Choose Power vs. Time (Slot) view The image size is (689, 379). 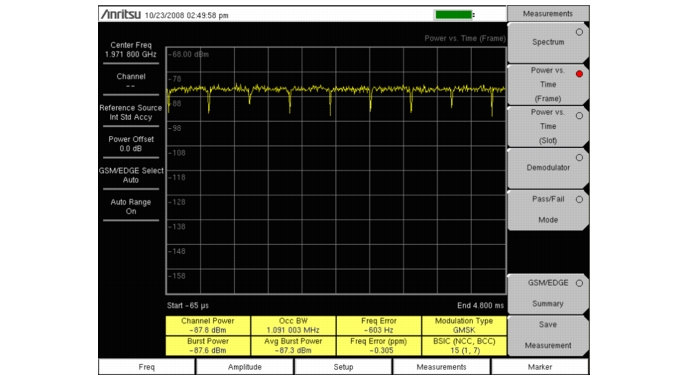coord(548,126)
